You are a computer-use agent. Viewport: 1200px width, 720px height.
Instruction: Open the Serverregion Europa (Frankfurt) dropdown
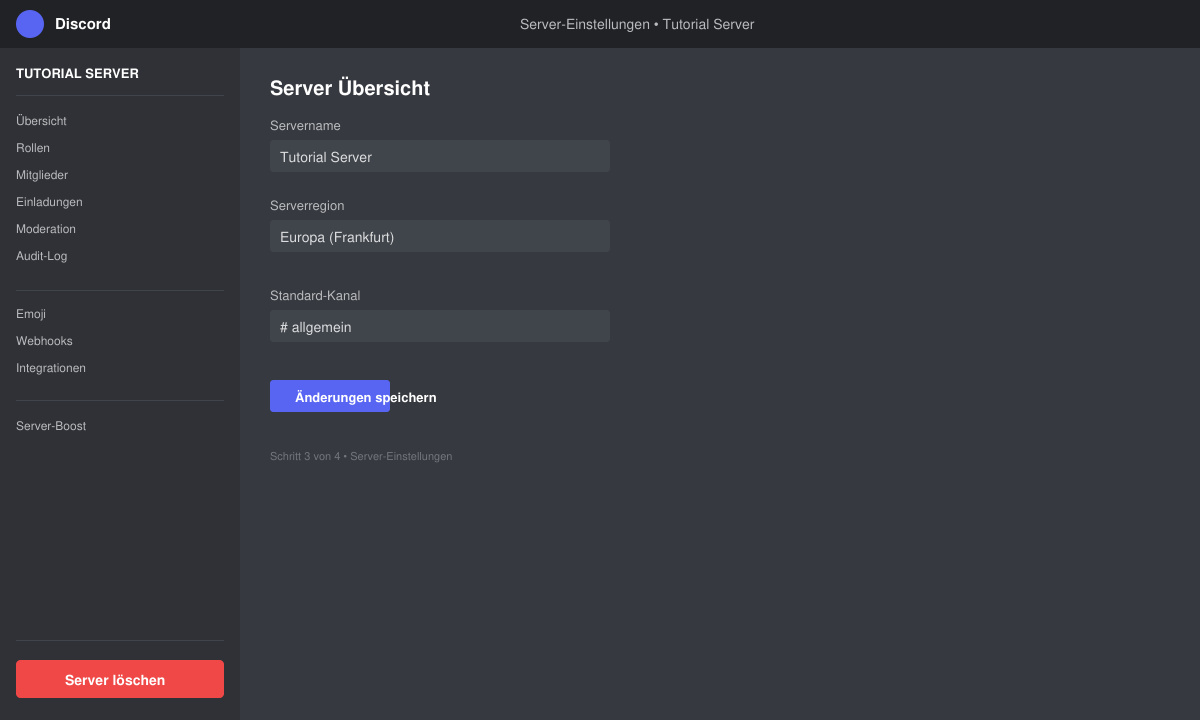440,236
